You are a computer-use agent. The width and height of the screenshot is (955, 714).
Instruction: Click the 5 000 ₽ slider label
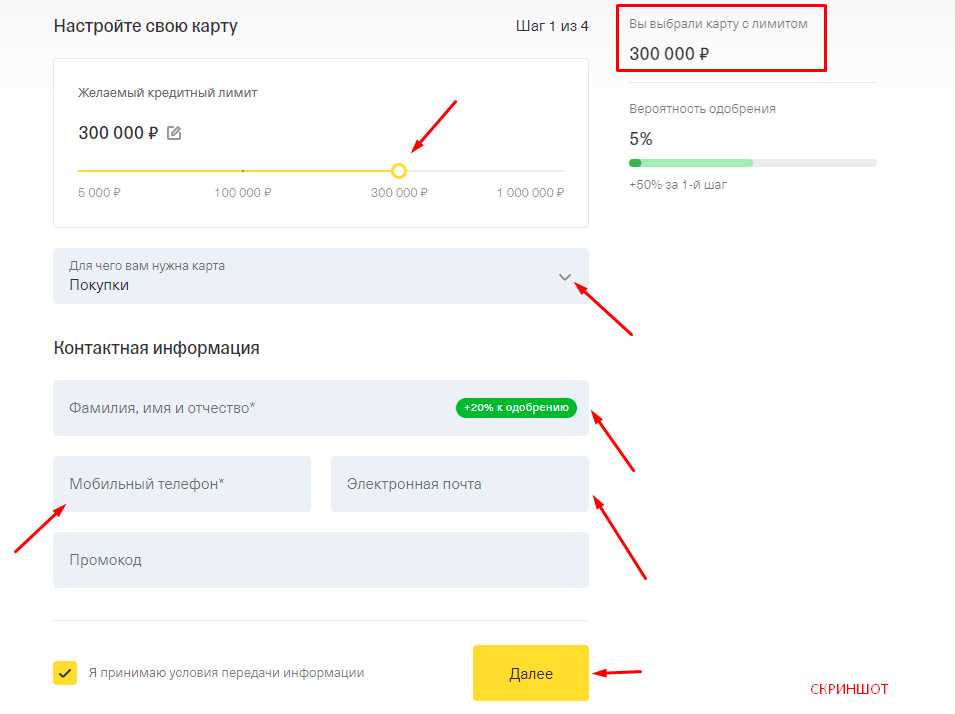(x=99, y=193)
